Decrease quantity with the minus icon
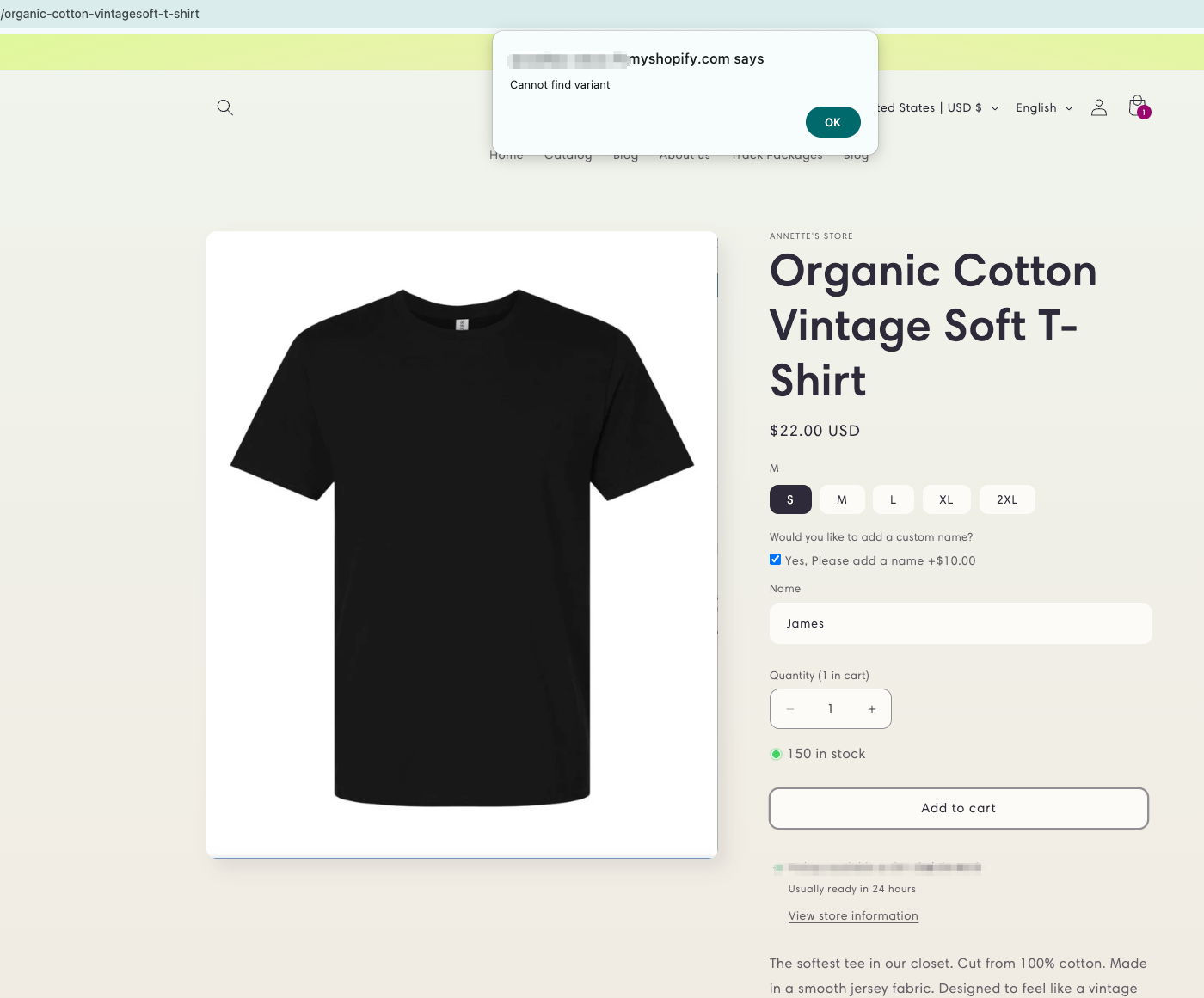This screenshot has width=1204, height=998. pos(789,709)
